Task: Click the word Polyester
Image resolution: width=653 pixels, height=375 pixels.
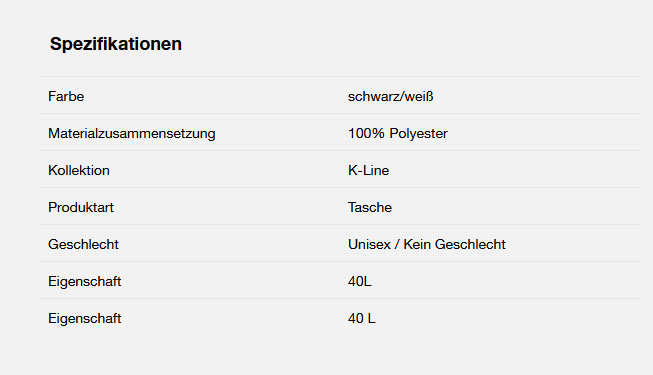Action: (x=419, y=134)
